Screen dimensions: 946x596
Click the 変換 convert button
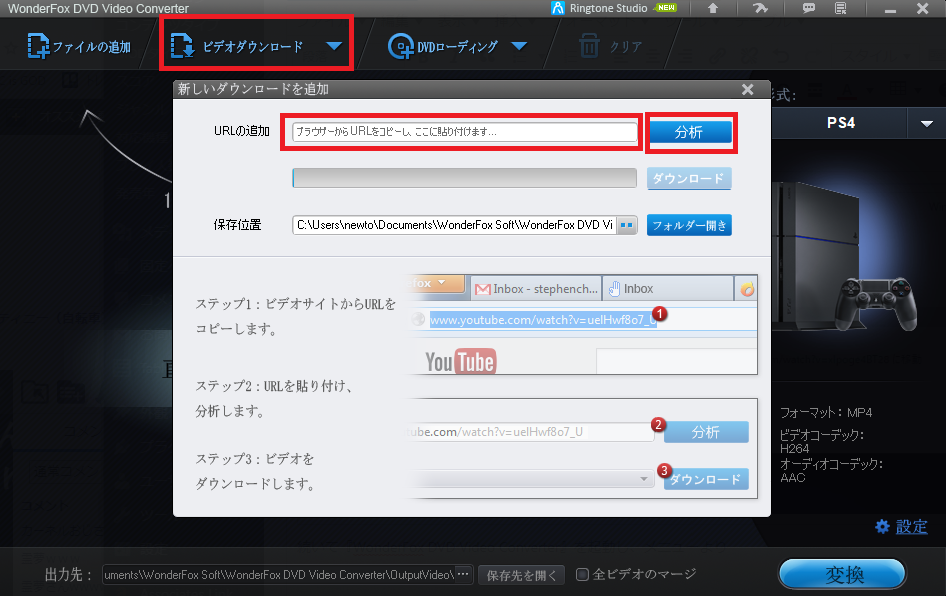(843, 574)
